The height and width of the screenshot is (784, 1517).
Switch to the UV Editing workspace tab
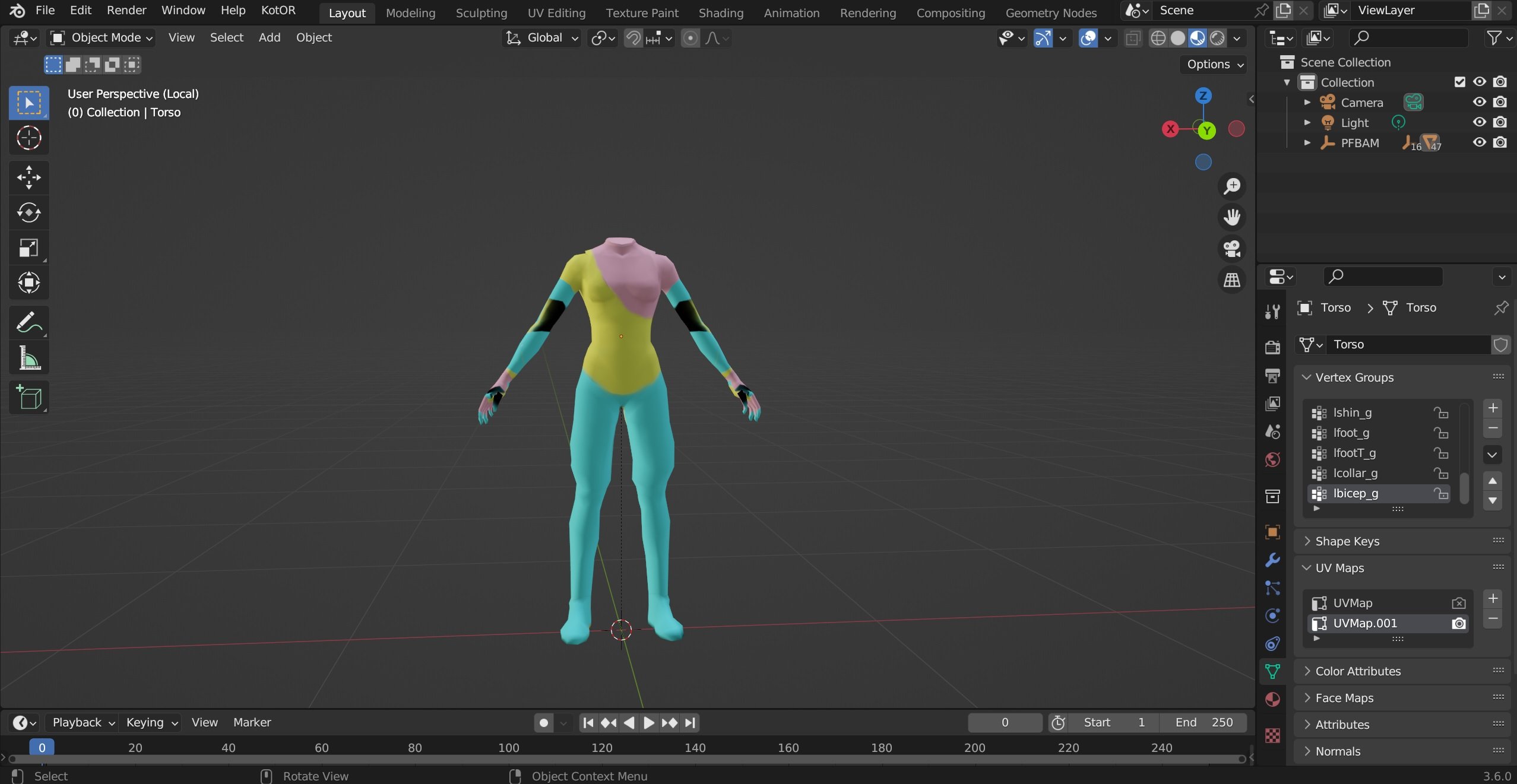(556, 12)
